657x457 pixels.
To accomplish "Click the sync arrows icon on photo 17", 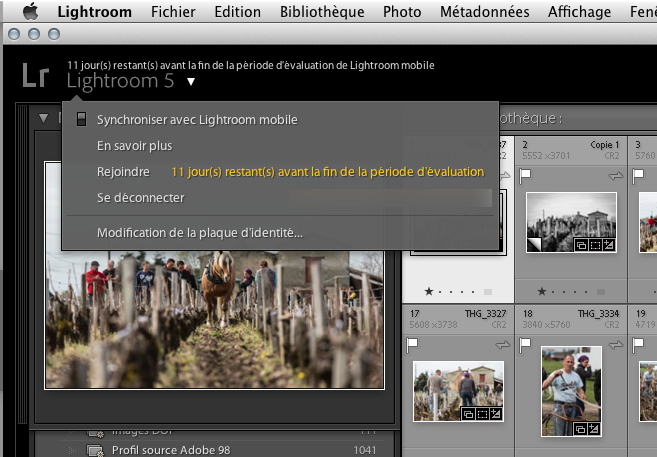I will (503, 345).
